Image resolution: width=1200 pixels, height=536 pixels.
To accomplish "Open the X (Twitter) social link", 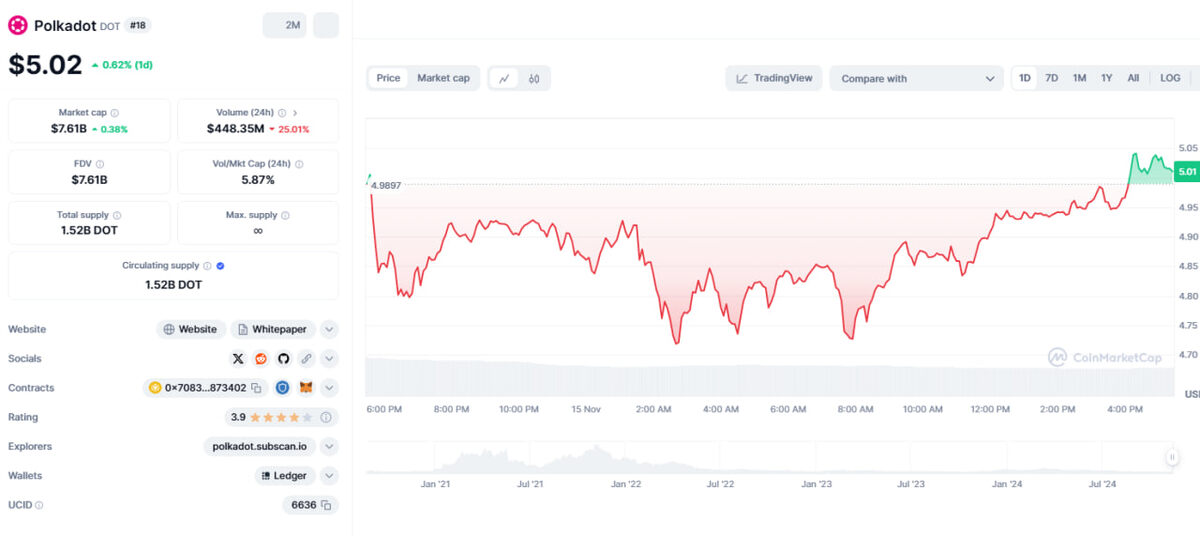I will tap(238, 358).
